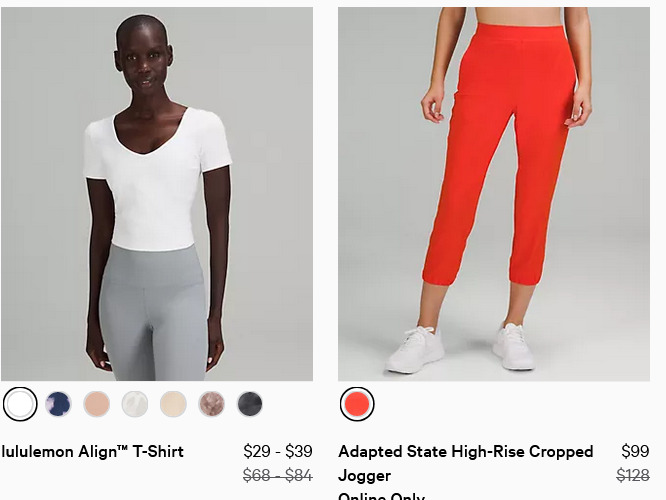Select the light grey marble swatch
Image resolution: width=666 pixels, height=500 pixels.
[x=135, y=404]
